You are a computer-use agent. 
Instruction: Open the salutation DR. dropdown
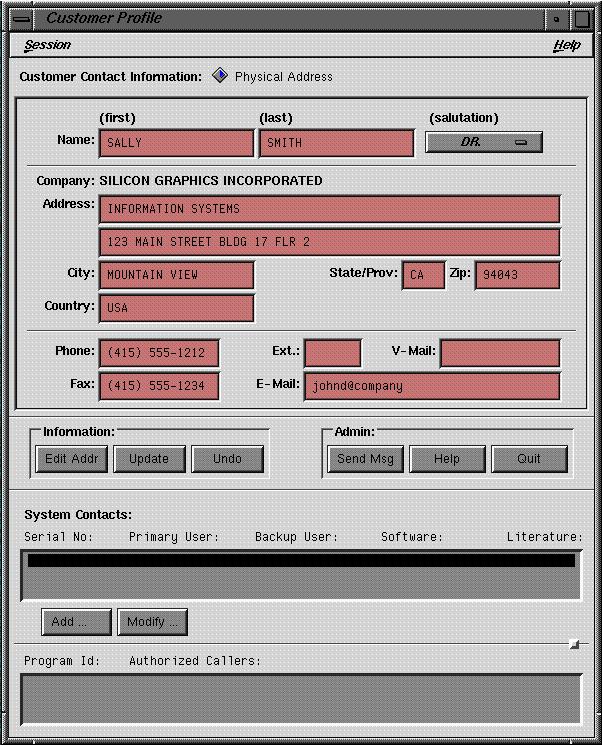coord(484,142)
